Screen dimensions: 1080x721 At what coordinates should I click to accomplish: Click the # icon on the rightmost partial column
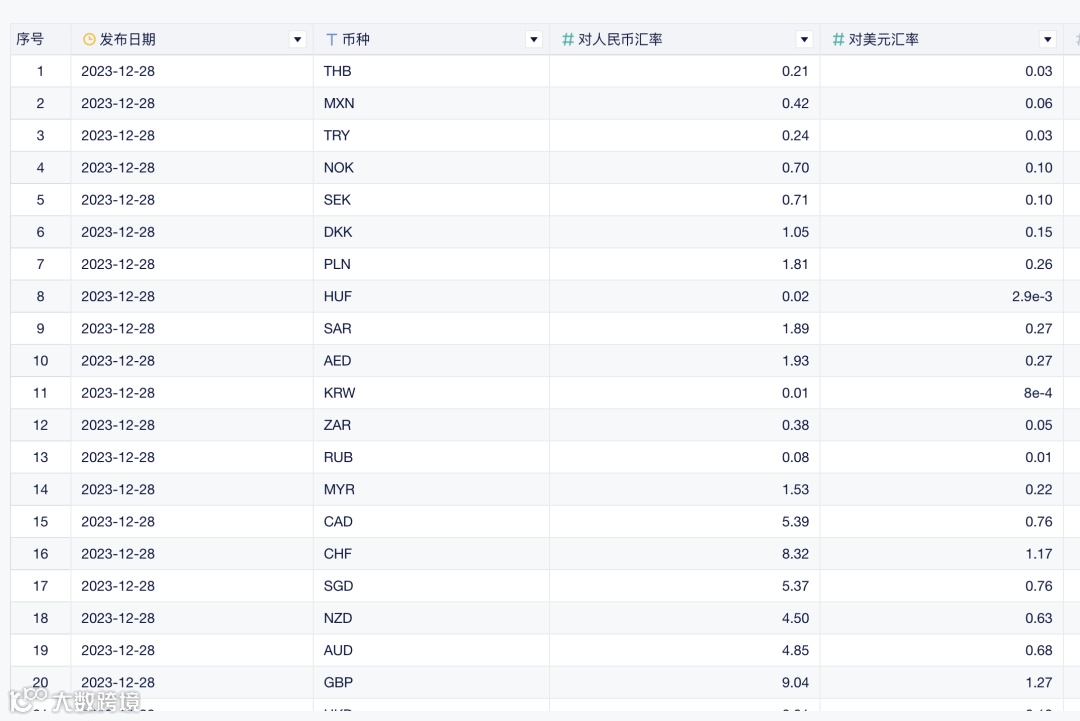(x=1075, y=39)
